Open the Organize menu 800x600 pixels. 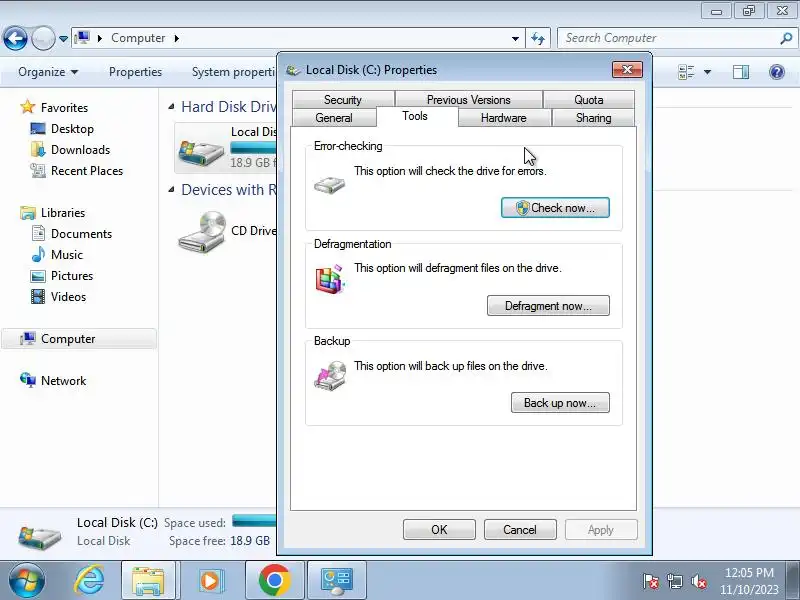coord(48,72)
